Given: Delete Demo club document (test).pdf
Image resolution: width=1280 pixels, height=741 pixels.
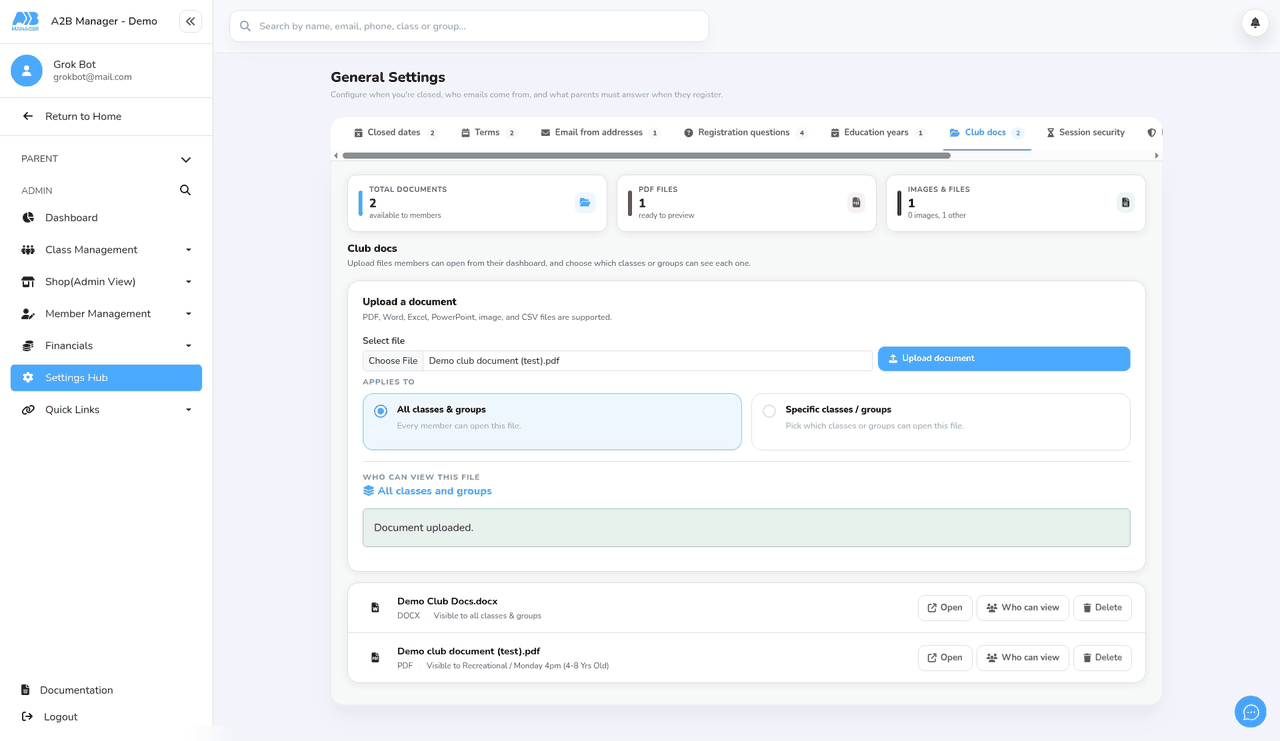Looking at the screenshot, I should [1102, 658].
